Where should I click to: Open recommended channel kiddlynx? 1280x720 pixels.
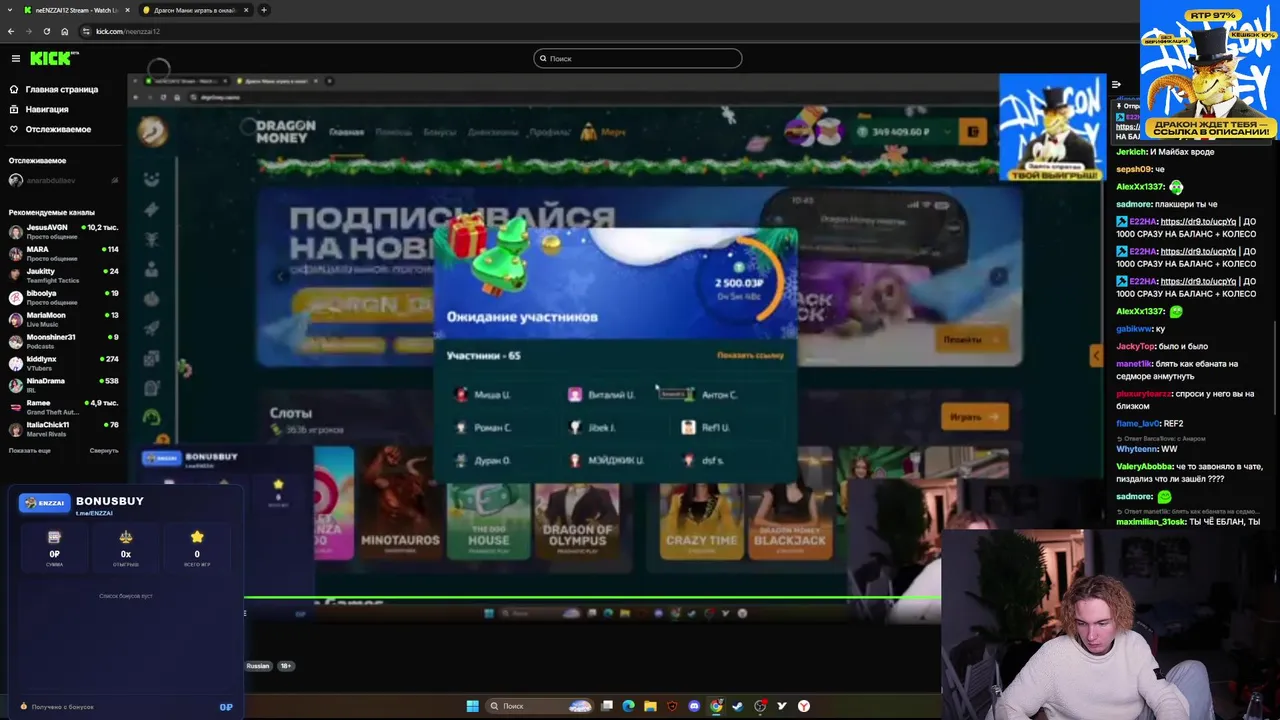pyautogui.click(x=64, y=363)
